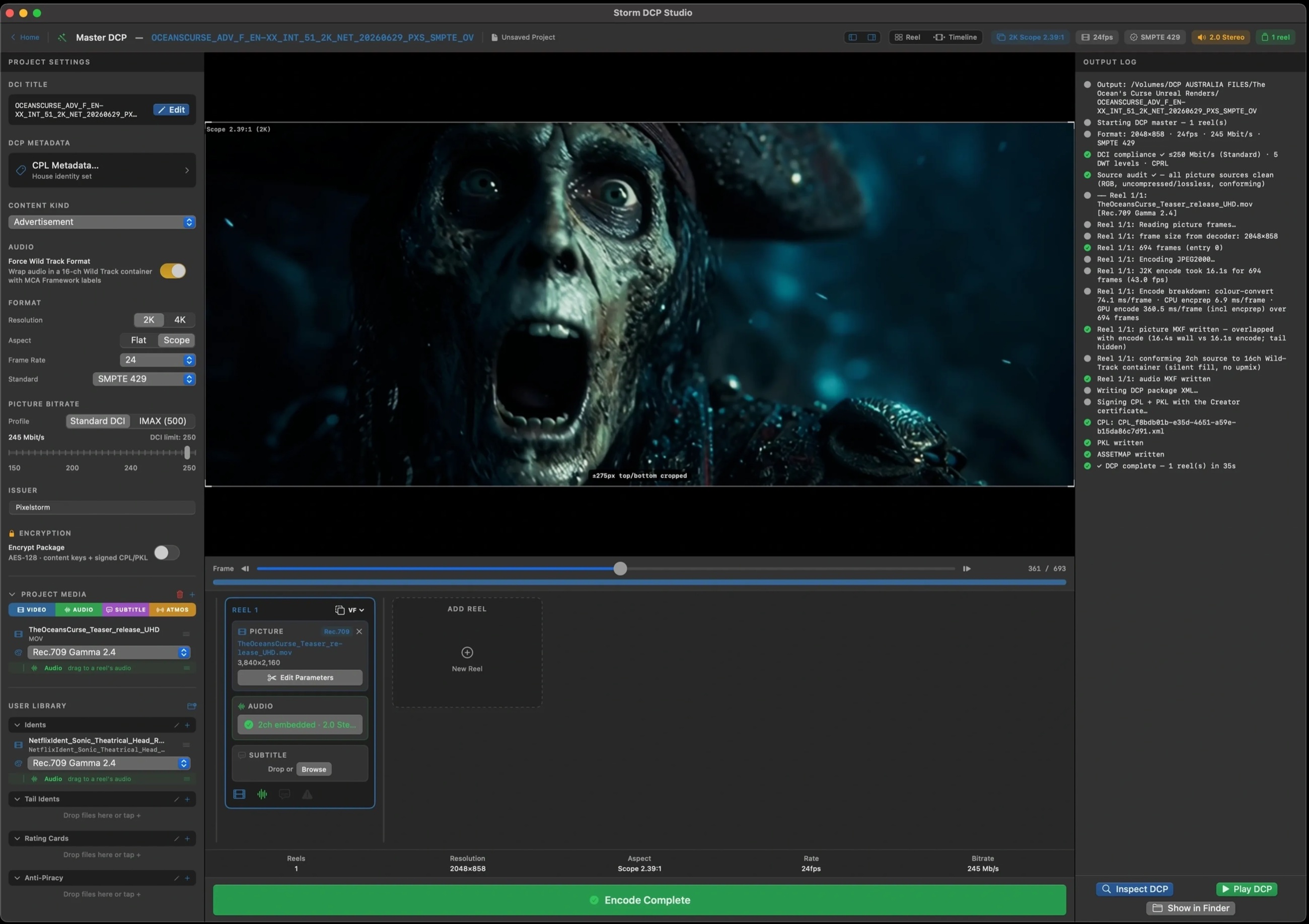Click the palette icon beside TheOceansCurse colour space
The height and width of the screenshot is (924, 1309).
pos(18,653)
